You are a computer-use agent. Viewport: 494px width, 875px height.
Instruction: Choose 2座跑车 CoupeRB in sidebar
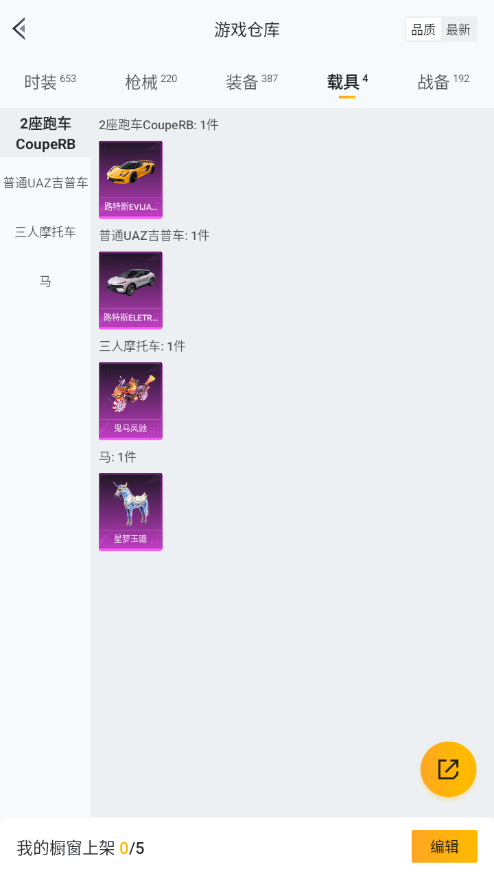45,134
